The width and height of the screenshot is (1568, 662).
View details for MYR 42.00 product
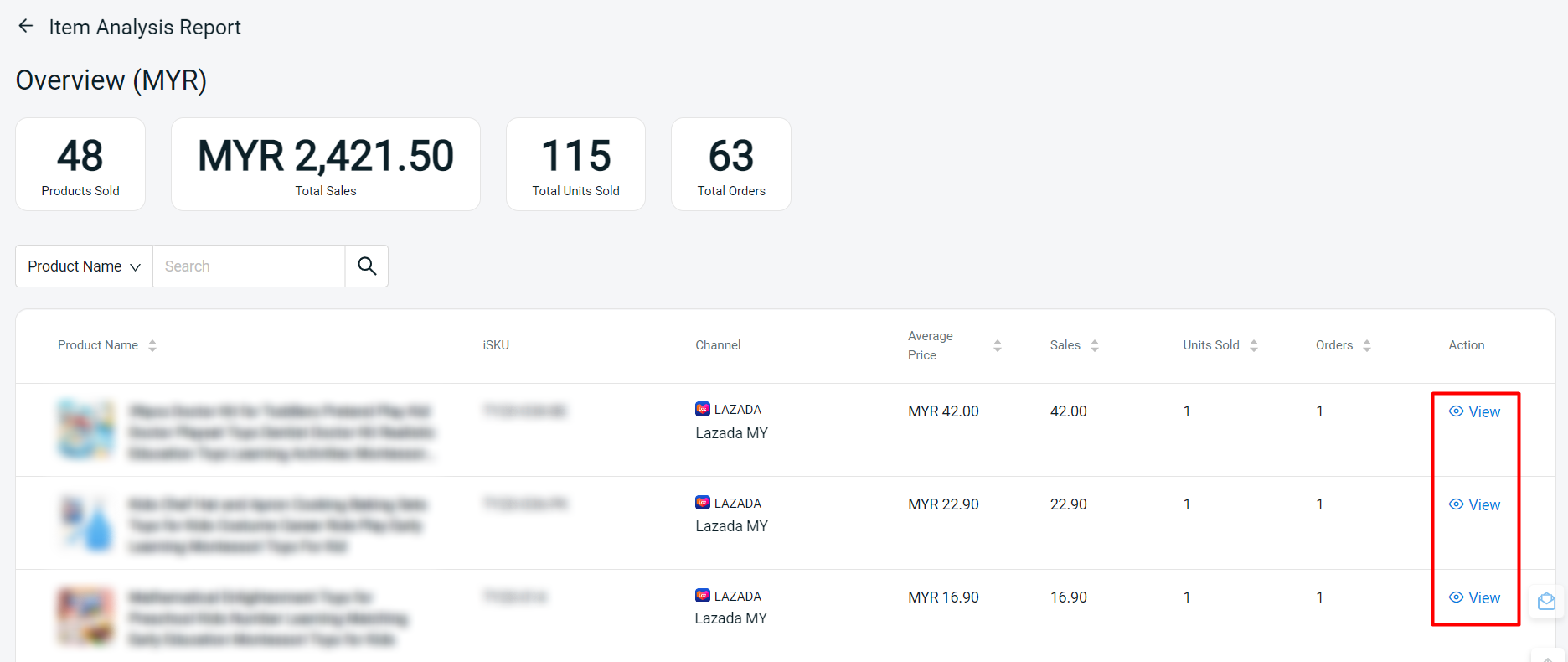[x=1475, y=411]
